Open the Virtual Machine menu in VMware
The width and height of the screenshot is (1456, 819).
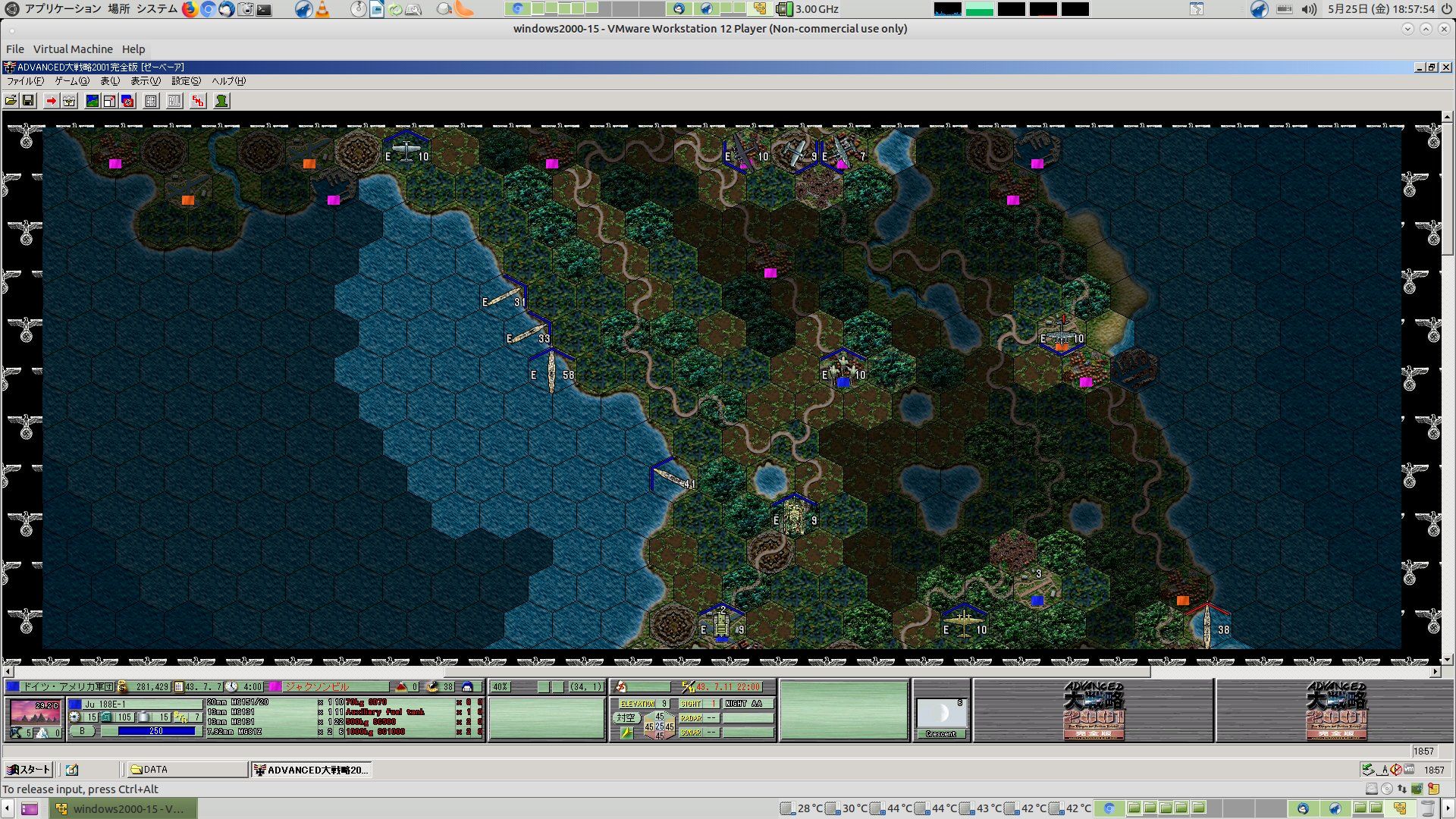[73, 49]
